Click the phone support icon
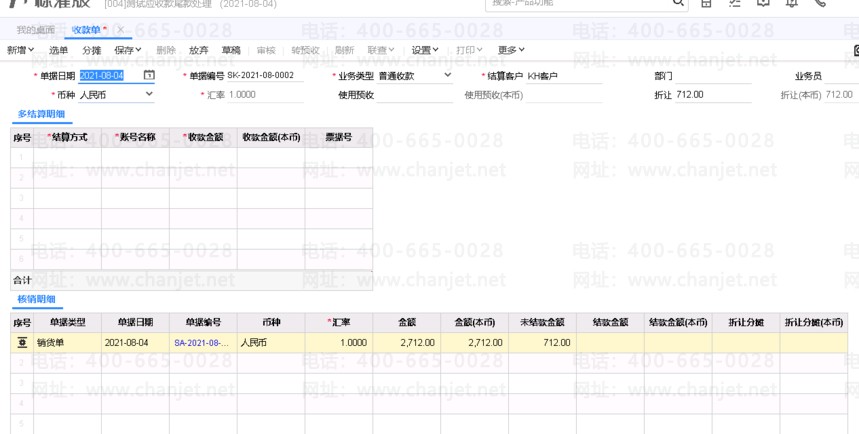Image resolution: width=859 pixels, height=434 pixels. click(820, 3)
